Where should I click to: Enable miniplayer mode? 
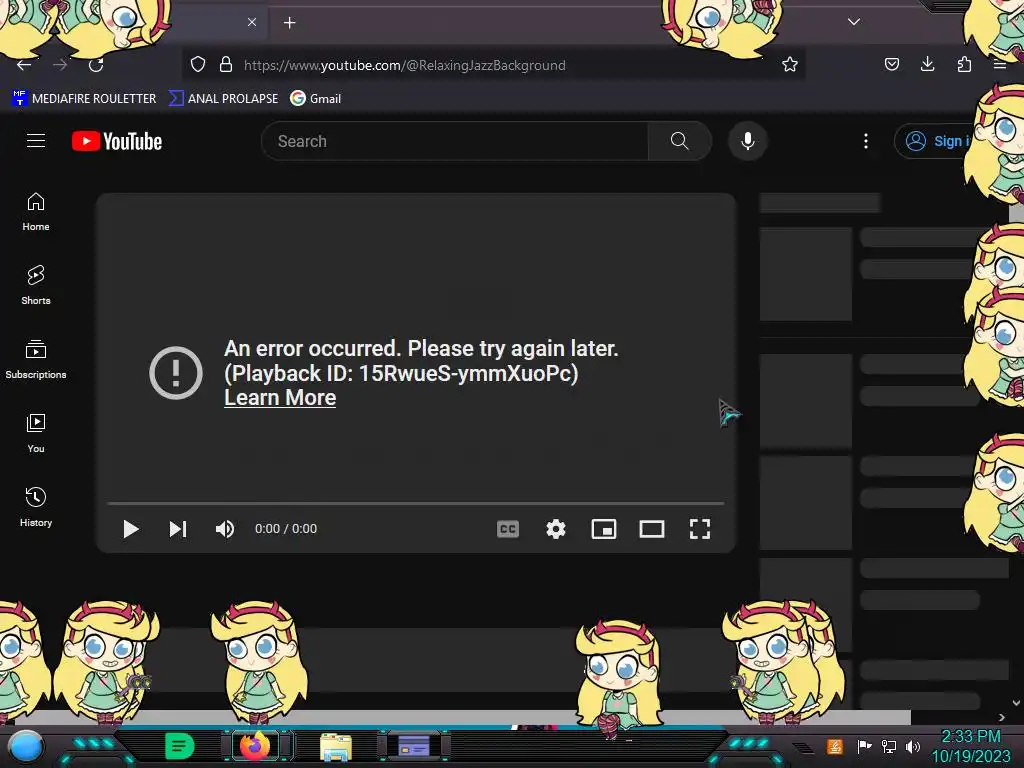coord(603,529)
